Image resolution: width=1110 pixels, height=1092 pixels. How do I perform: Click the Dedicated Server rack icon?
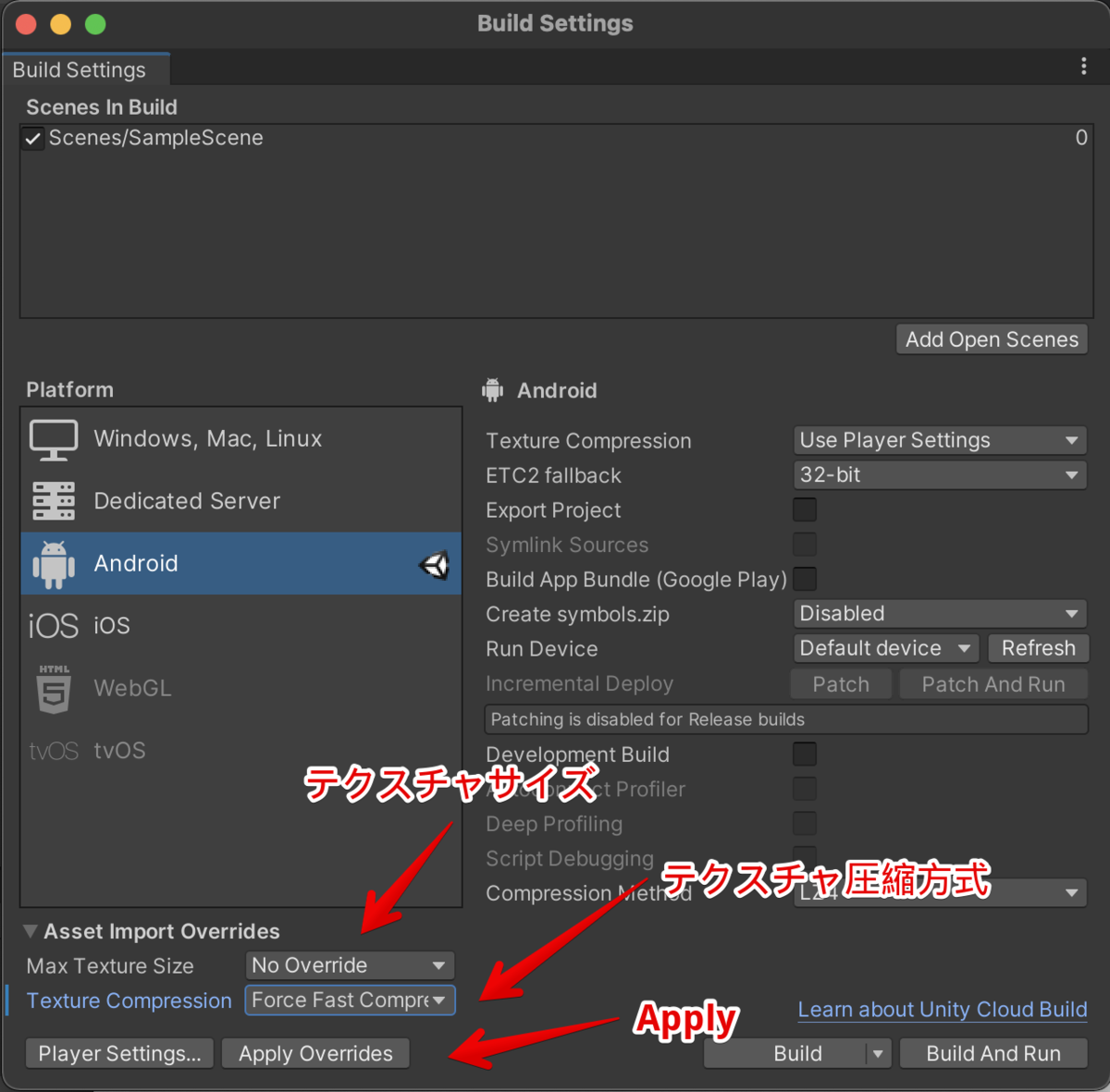tap(54, 501)
